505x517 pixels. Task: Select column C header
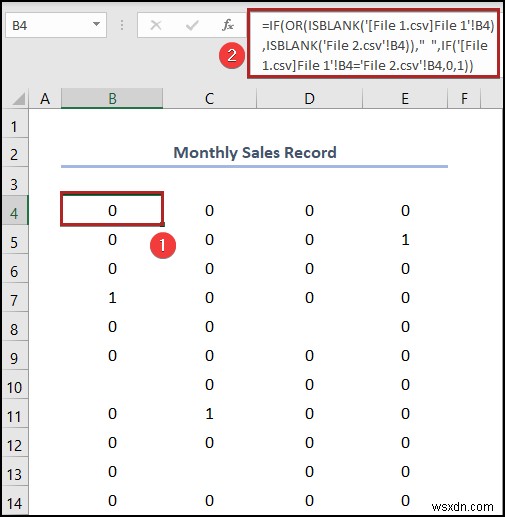coord(210,99)
